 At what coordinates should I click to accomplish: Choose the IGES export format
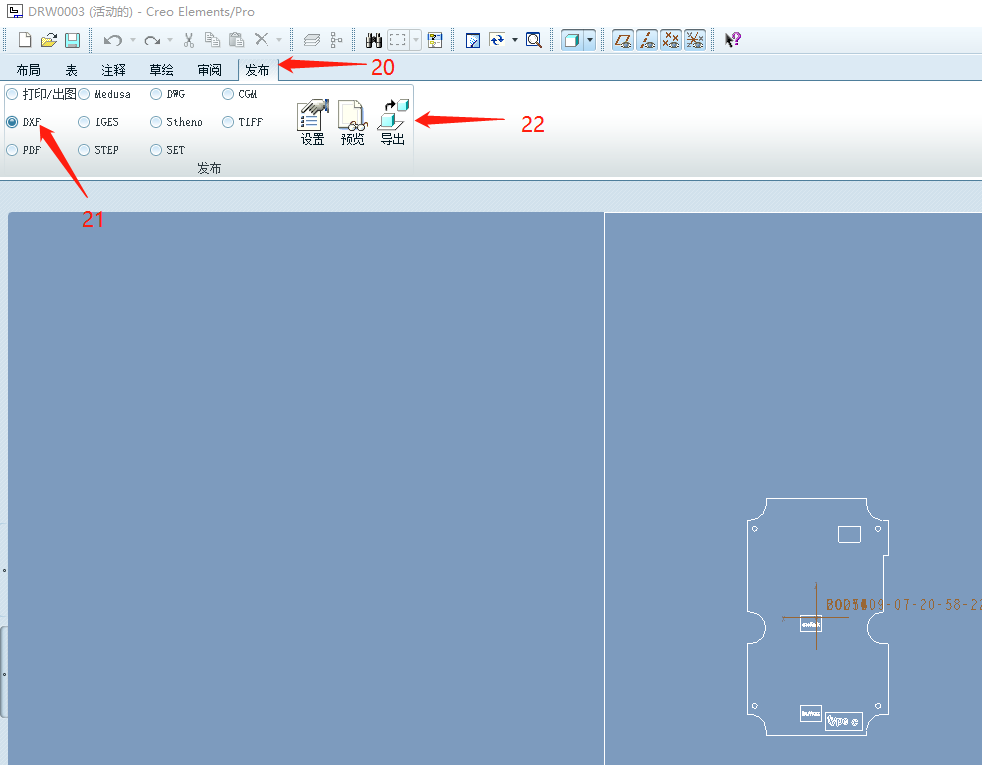click(84, 122)
